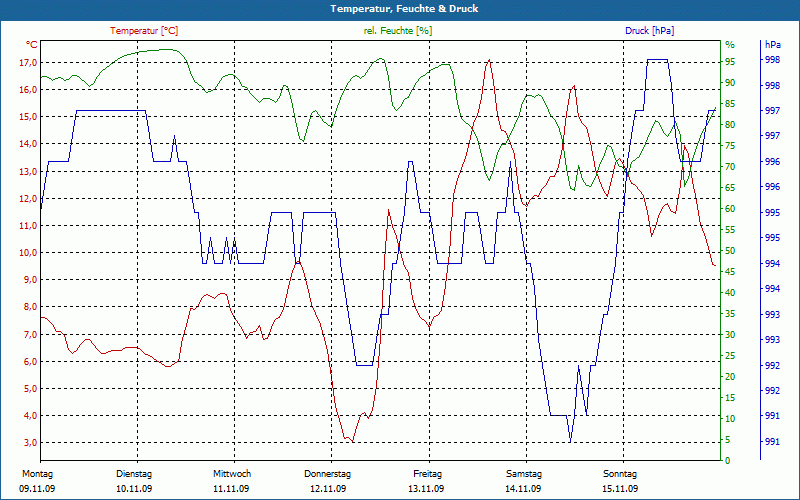The image size is (800, 500).
Task: Click temperature axis value "11,0"
Action: [28, 226]
